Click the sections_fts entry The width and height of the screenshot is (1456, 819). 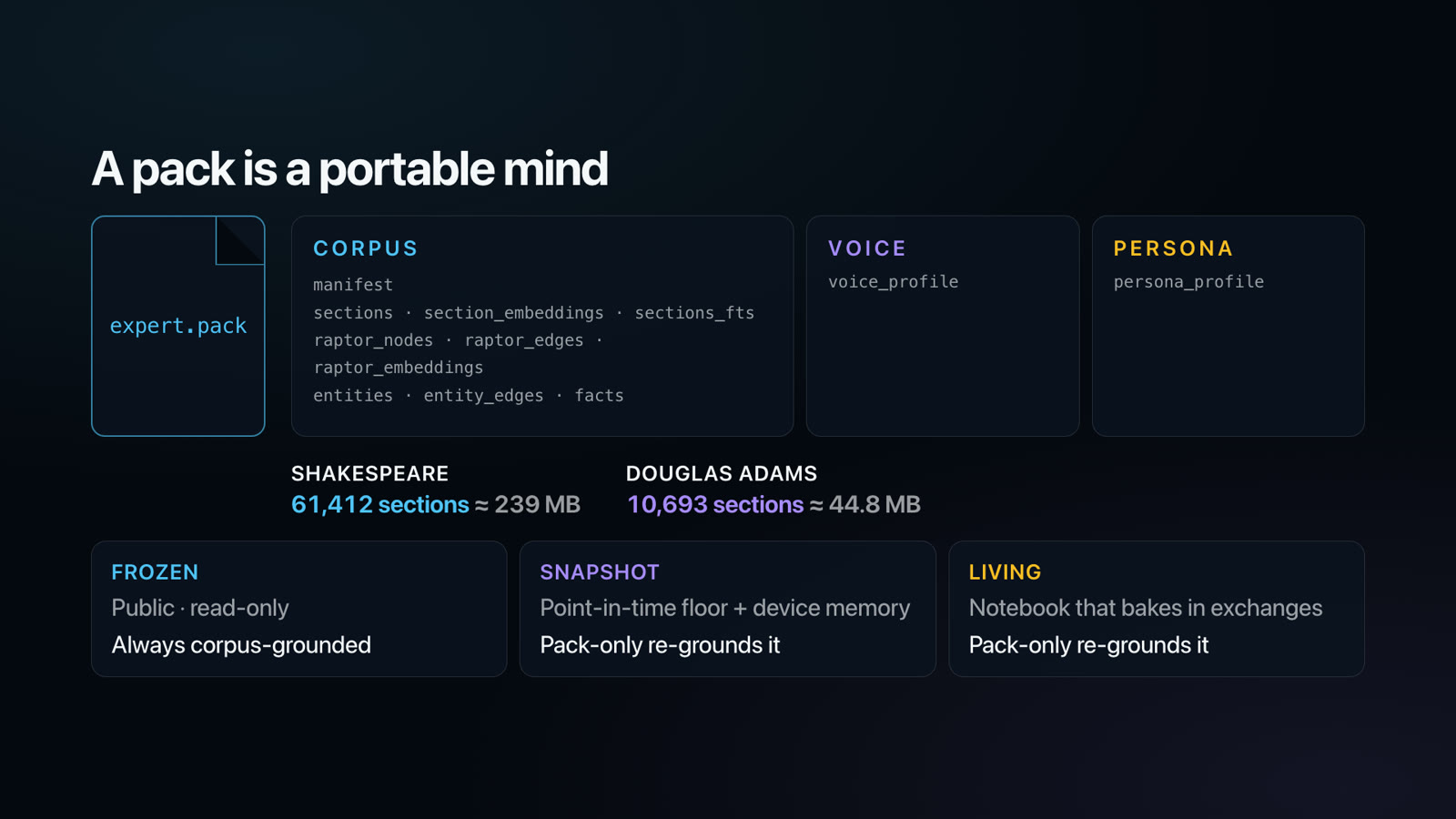point(694,313)
